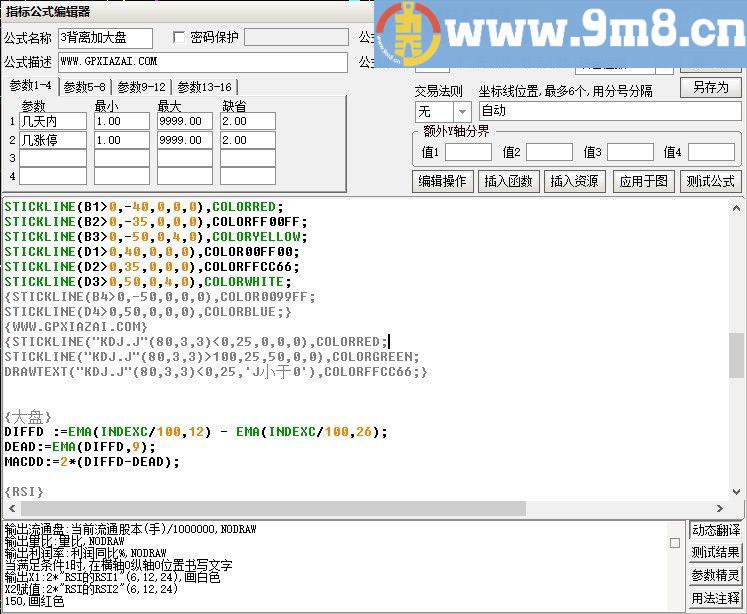
Task: Click empty parameter 4 name field
Action: click(53, 176)
